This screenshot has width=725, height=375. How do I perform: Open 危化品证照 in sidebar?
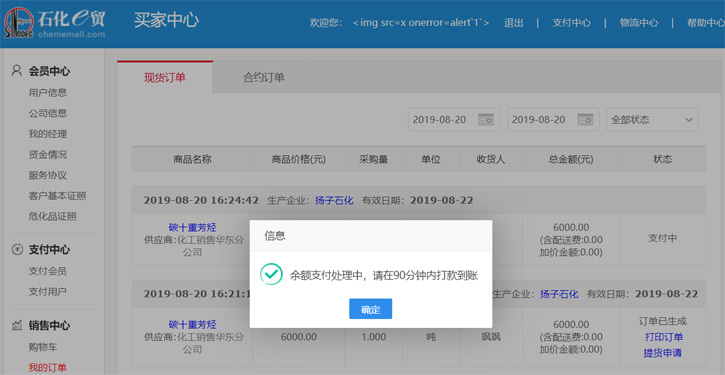(x=53, y=216)
